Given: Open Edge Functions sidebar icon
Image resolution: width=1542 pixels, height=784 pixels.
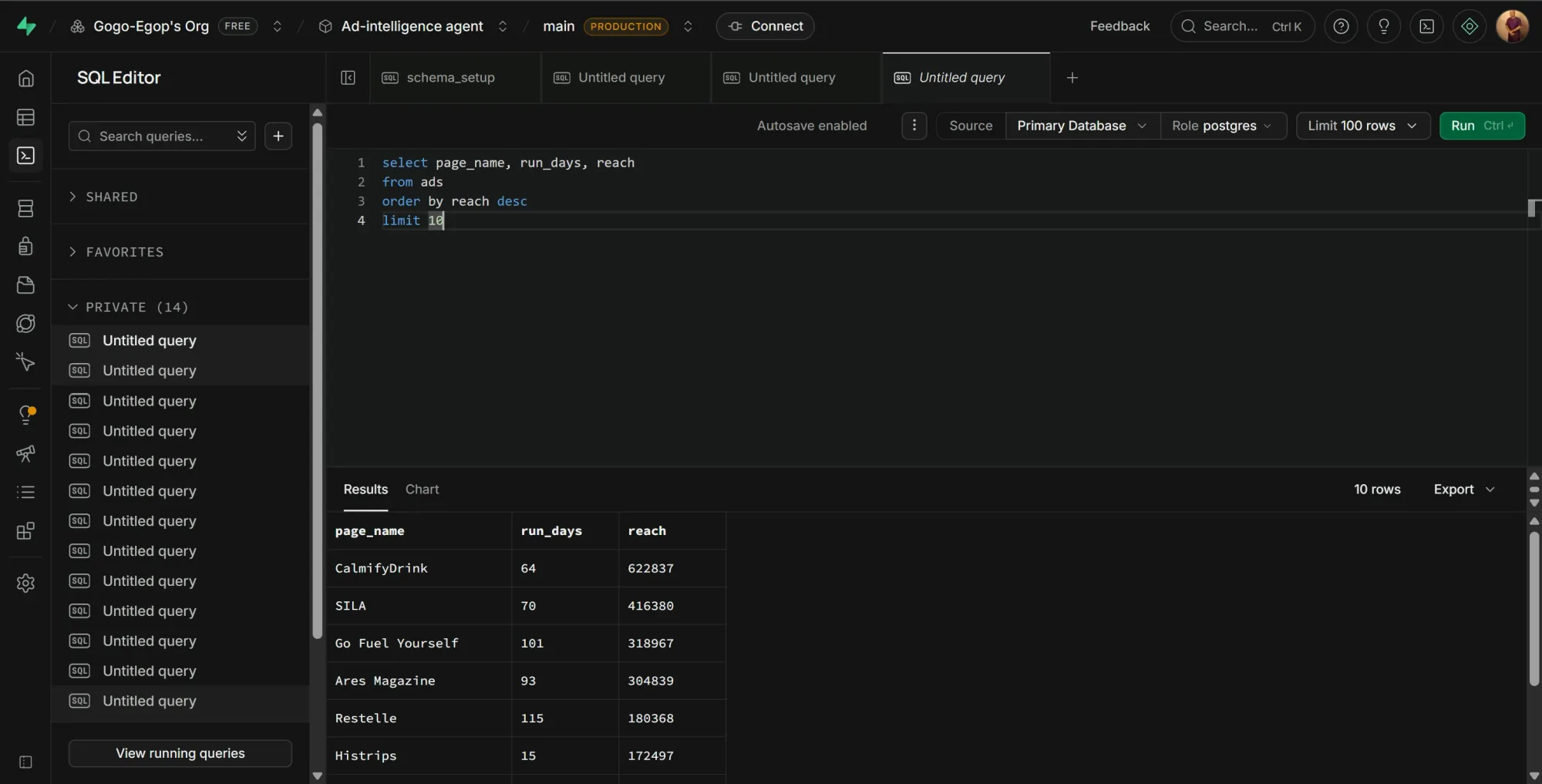Looking at the screenshot, I should click(x=25, y=324).
